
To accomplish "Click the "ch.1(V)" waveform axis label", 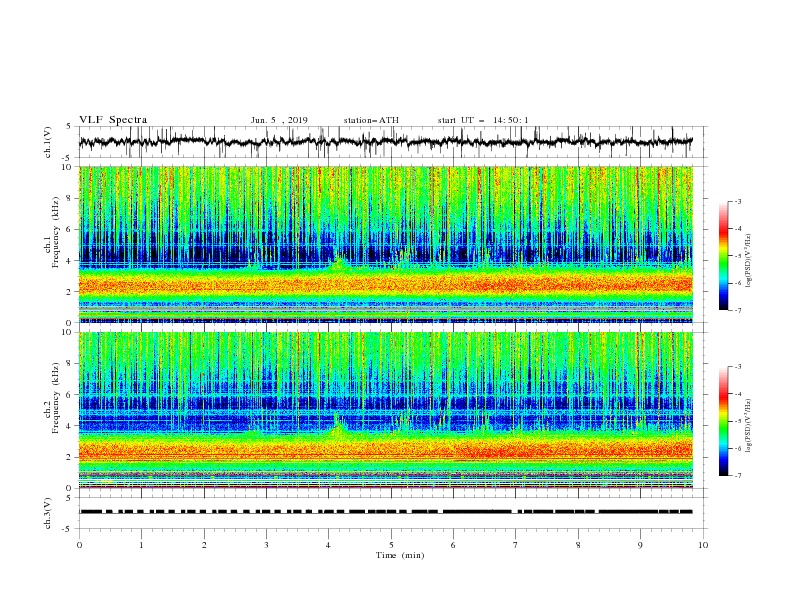I will [x=48, y=142].
